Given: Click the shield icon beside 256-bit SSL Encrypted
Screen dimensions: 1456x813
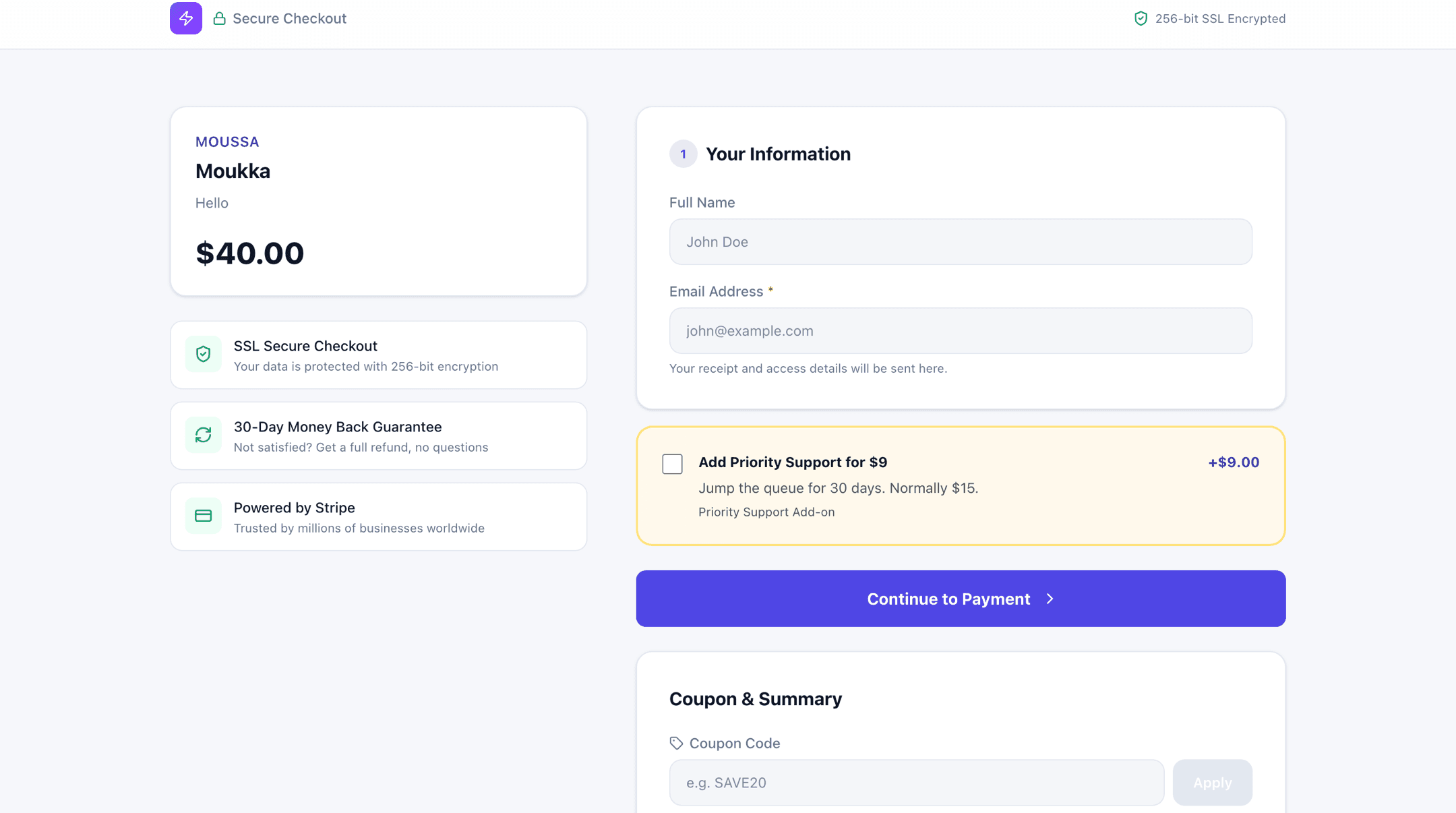Looking at the screenshot, I should pos(1141,18).
